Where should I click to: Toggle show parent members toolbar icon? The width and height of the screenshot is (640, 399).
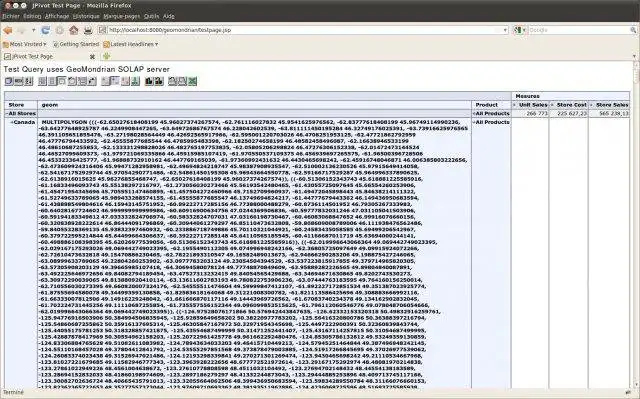(42, 81)
